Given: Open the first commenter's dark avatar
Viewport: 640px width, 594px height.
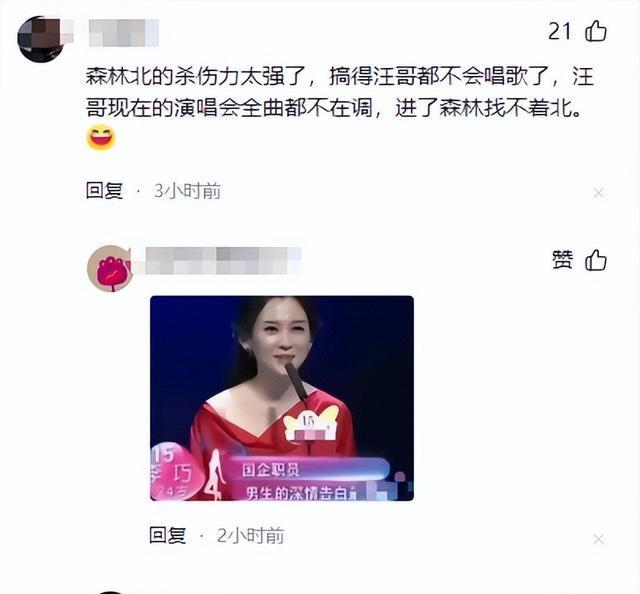Looking at the screenshot, I should [40, 39].
